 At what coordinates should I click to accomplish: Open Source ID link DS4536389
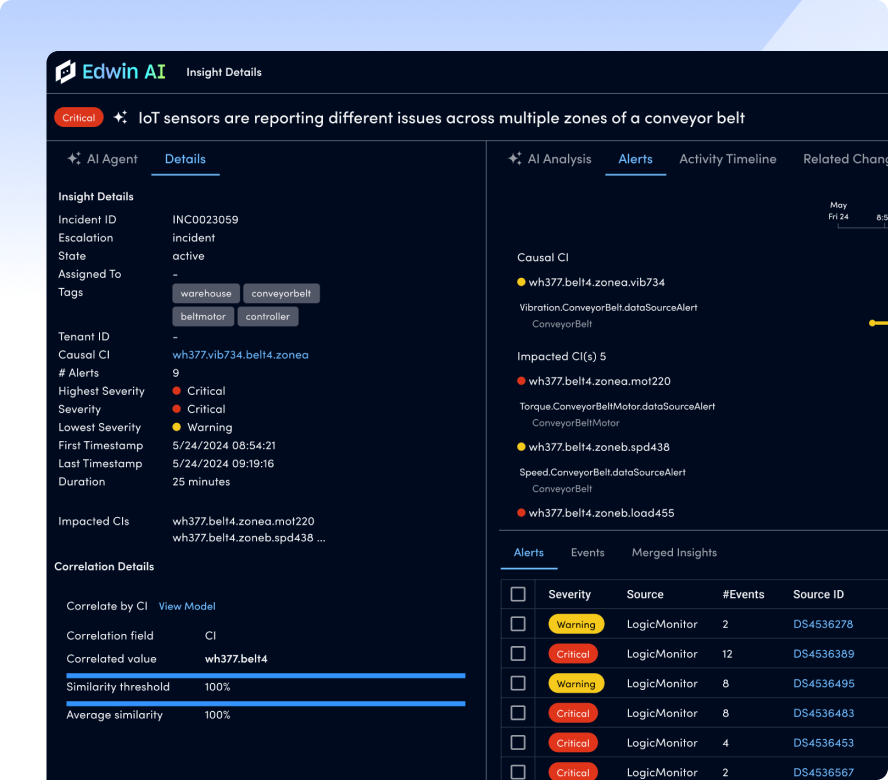(x=823, y=654)
